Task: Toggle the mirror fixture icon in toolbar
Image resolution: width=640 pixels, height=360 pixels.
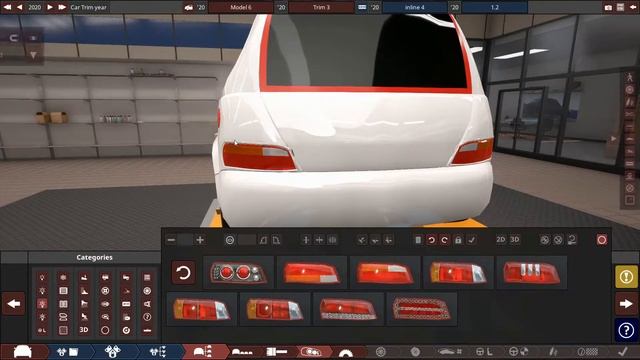Action: (x=332, y=240)
